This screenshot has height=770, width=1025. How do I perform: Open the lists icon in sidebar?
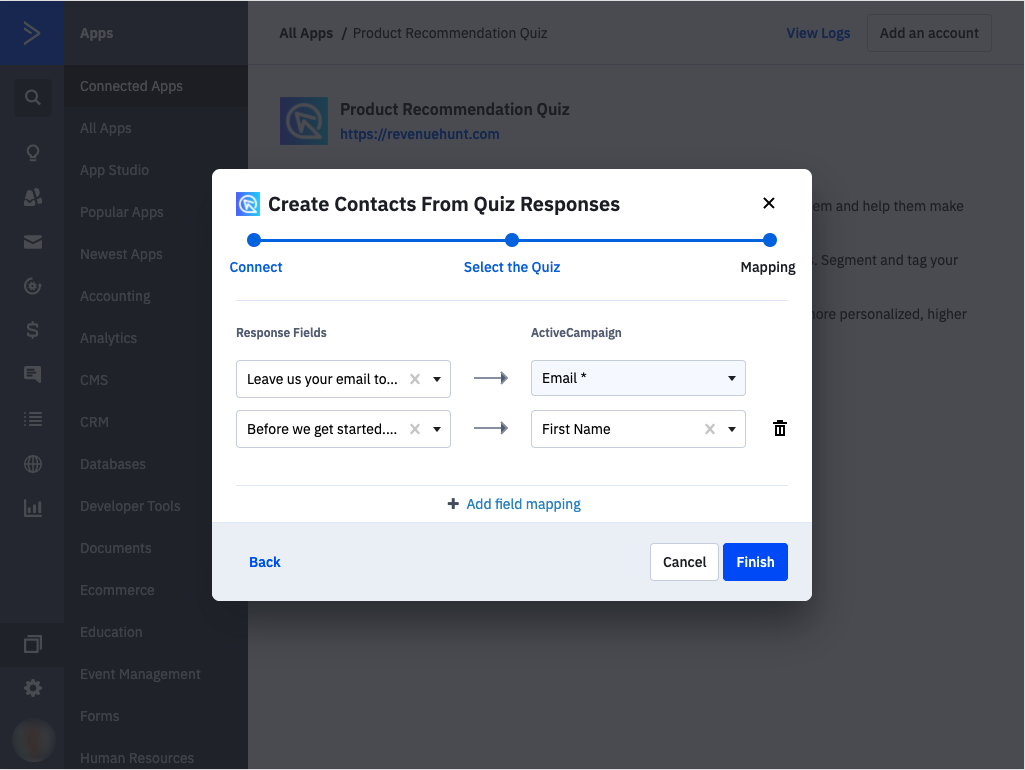click(x=33, y=419)
